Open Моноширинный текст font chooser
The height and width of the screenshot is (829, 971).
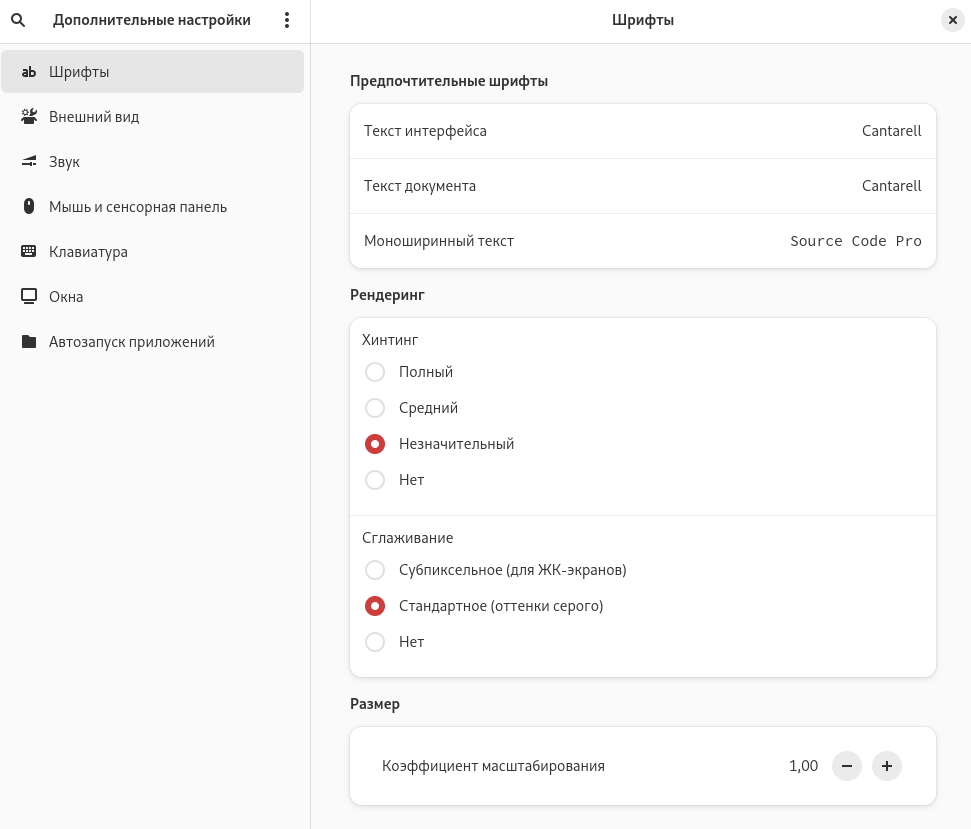point(642,241)
